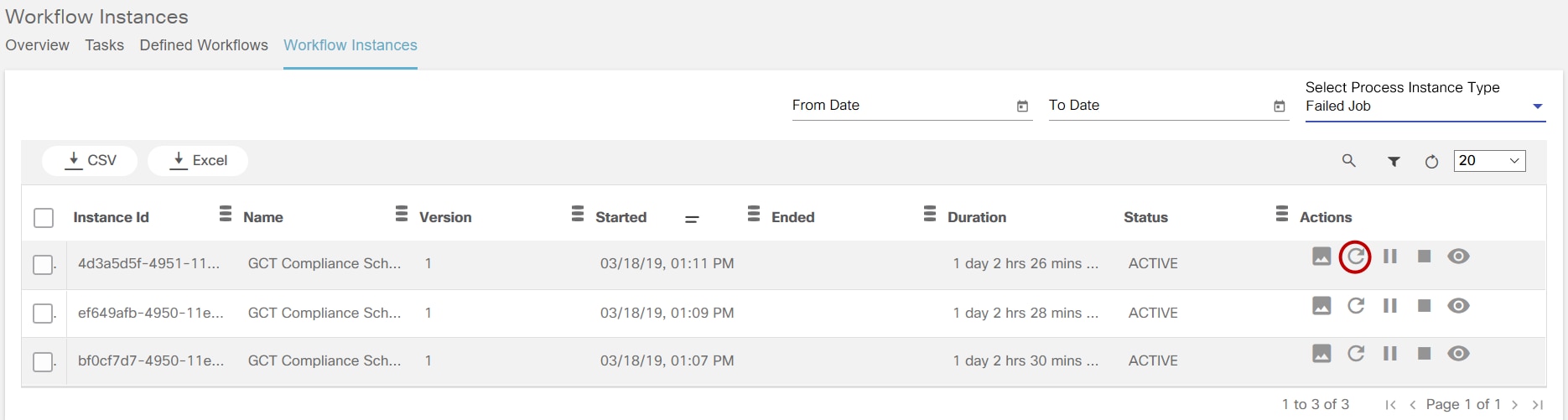Open diagram image for the 4d3a5d5f instance
The image size is (1568, 420).
click(x=1321, y=257)
